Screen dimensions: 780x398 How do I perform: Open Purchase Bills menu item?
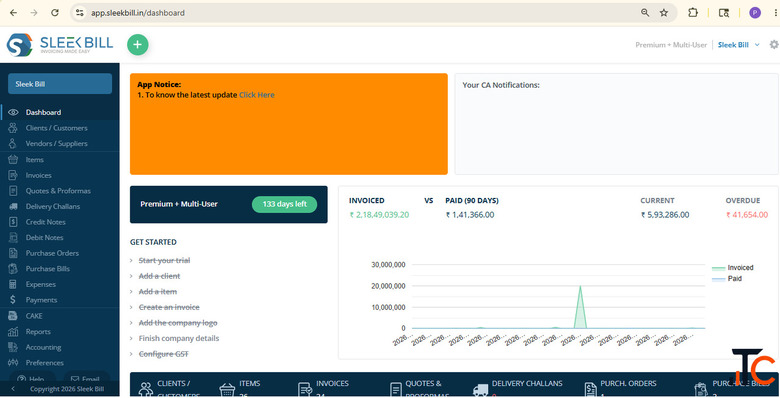[60, 269]
